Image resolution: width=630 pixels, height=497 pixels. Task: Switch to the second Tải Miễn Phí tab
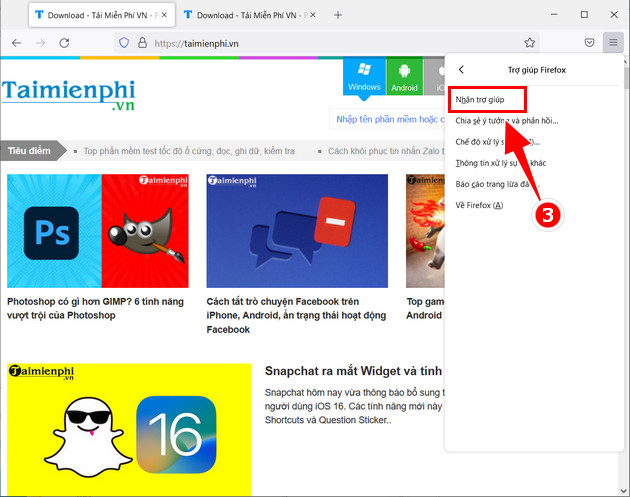[249, 15]
